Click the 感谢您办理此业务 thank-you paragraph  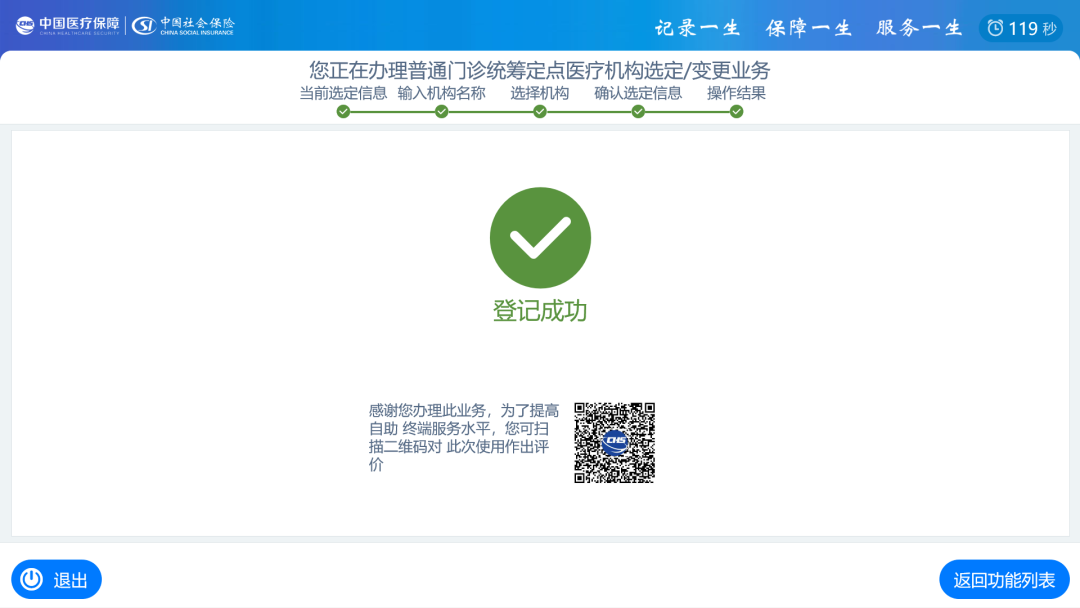464,437
